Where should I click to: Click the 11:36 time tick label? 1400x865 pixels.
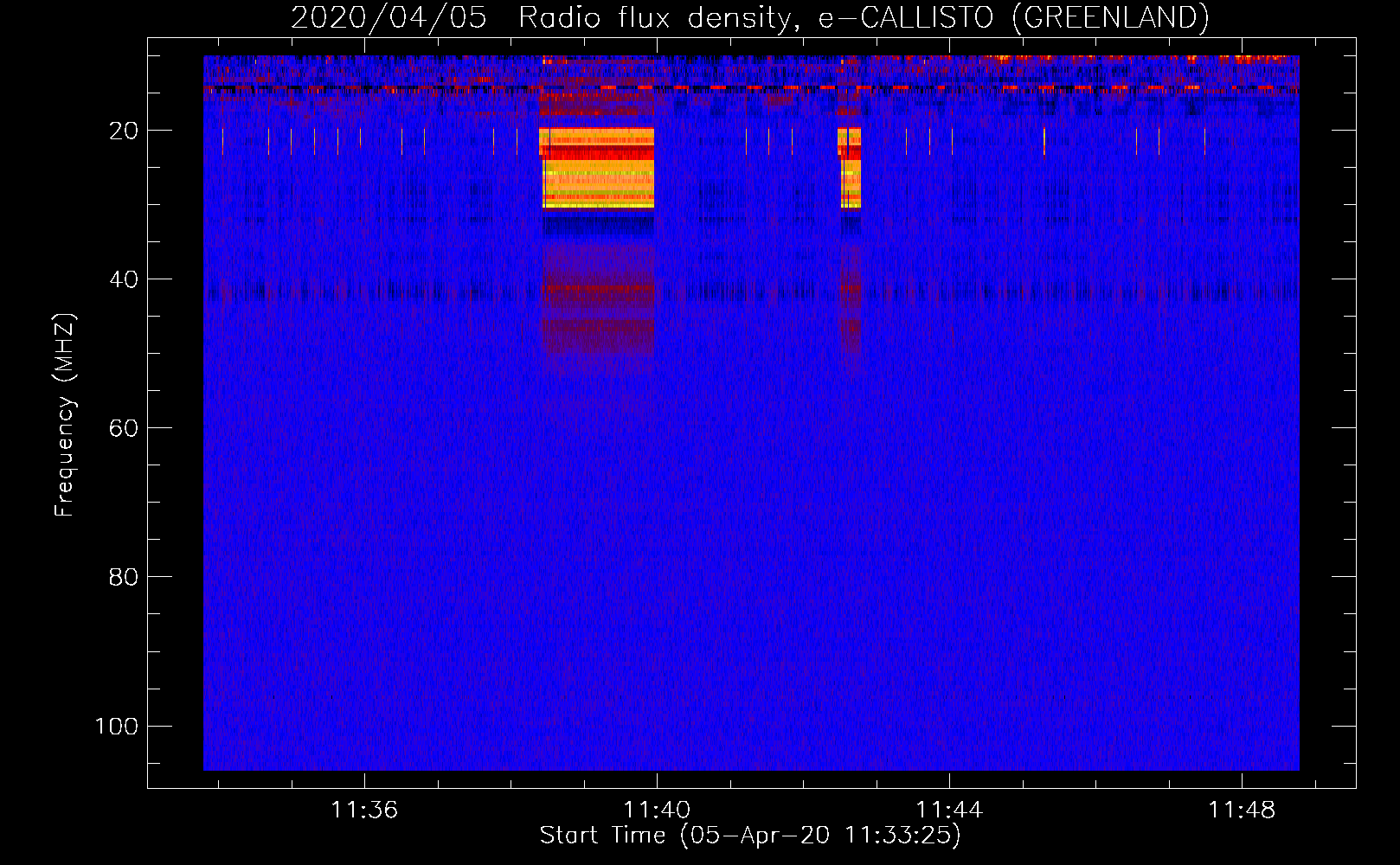364,810
